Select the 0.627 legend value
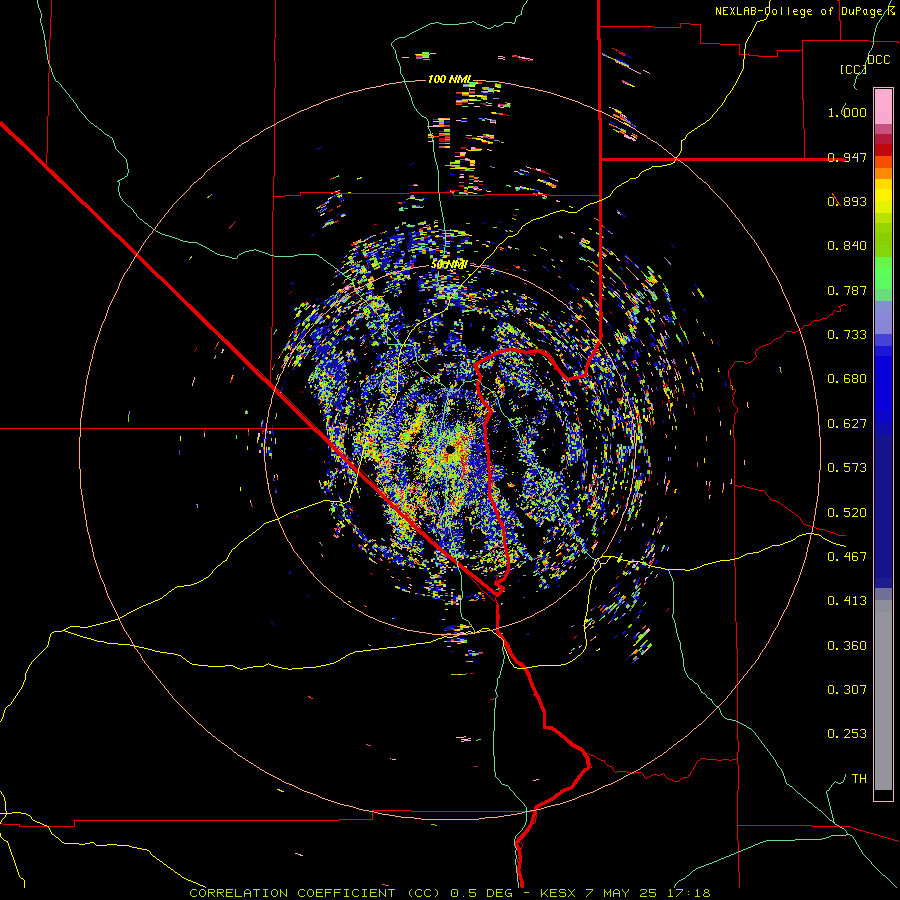Screen dimensions: 900x900 tap(847, 424)
